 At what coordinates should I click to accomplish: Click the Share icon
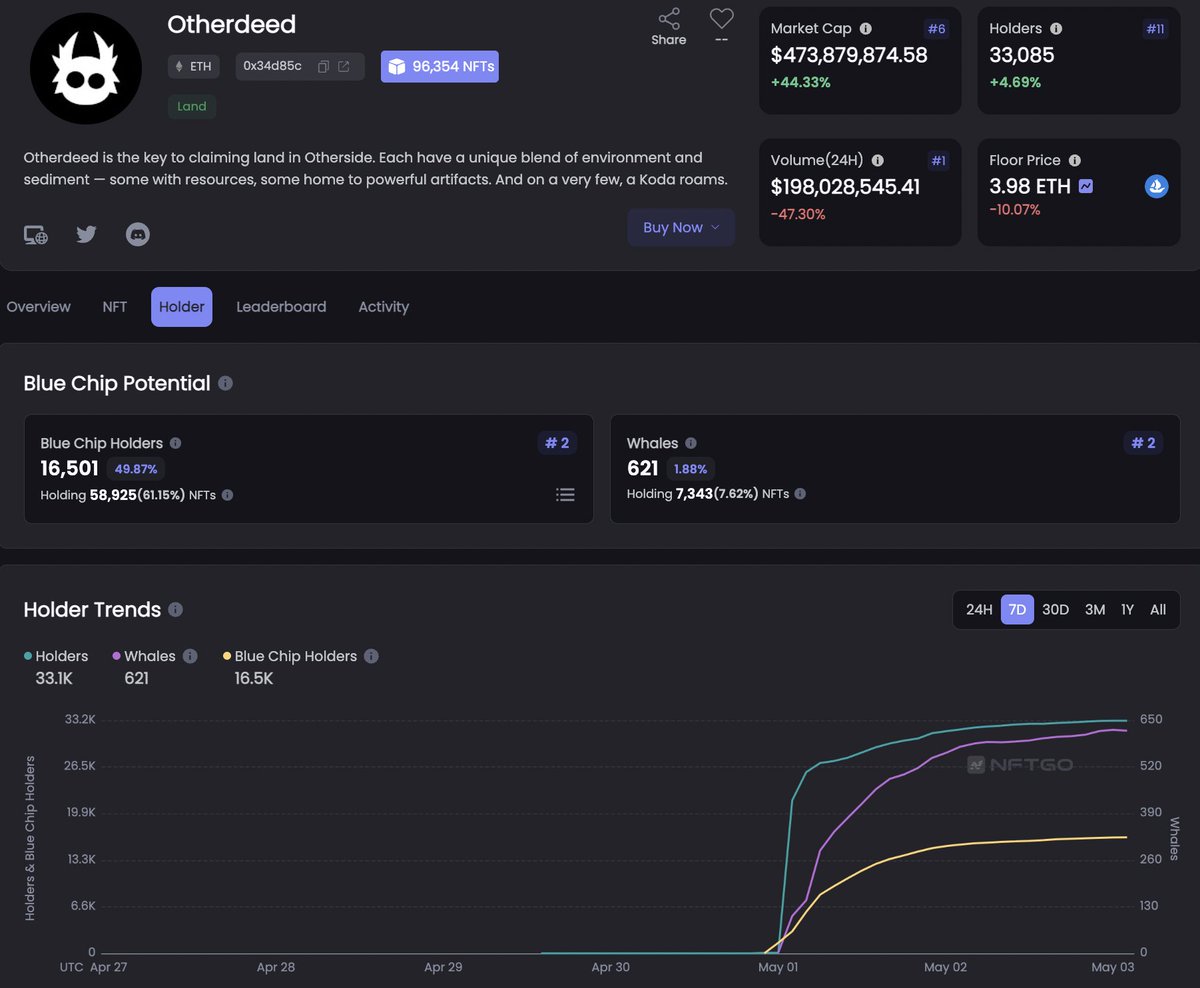click(x=669, y=19)
